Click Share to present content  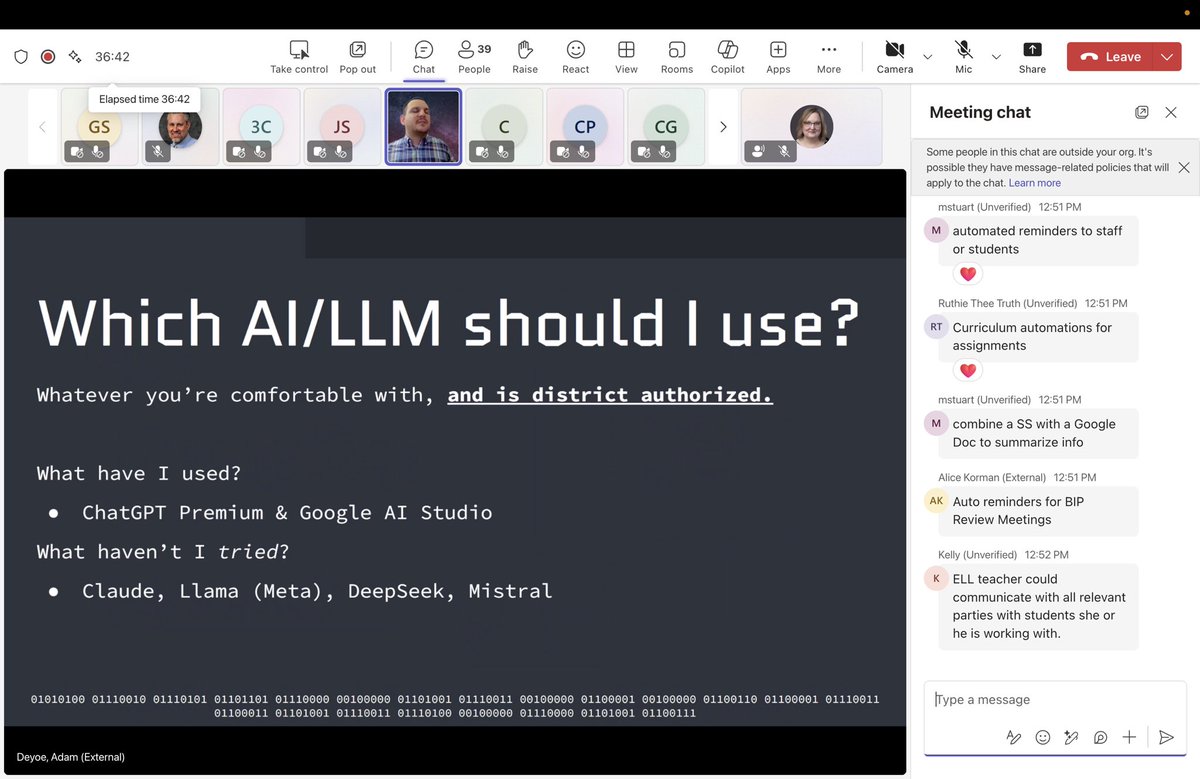pos(1032,57)
